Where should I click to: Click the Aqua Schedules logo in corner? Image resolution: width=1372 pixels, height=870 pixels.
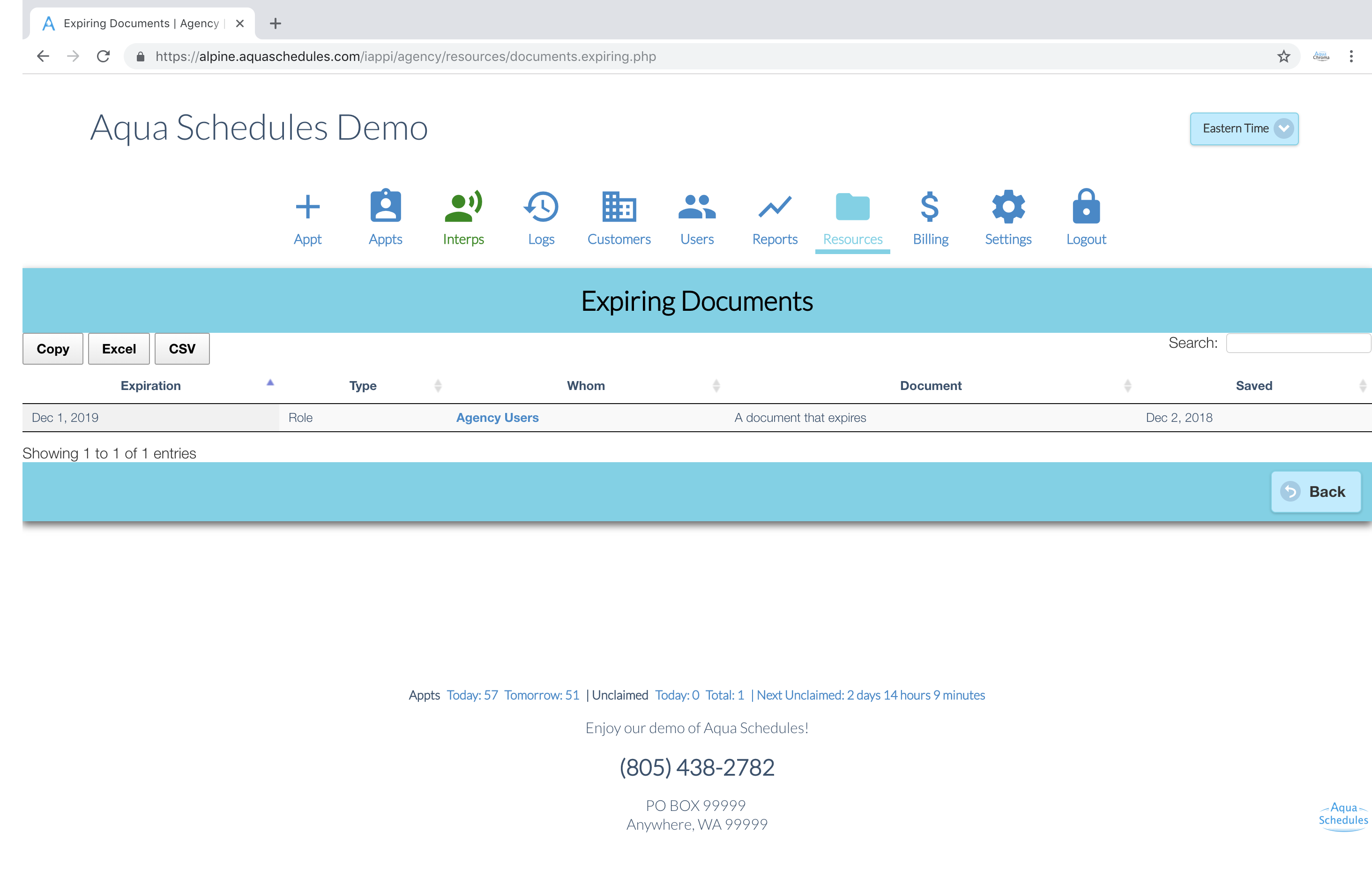click(1343, 817)
